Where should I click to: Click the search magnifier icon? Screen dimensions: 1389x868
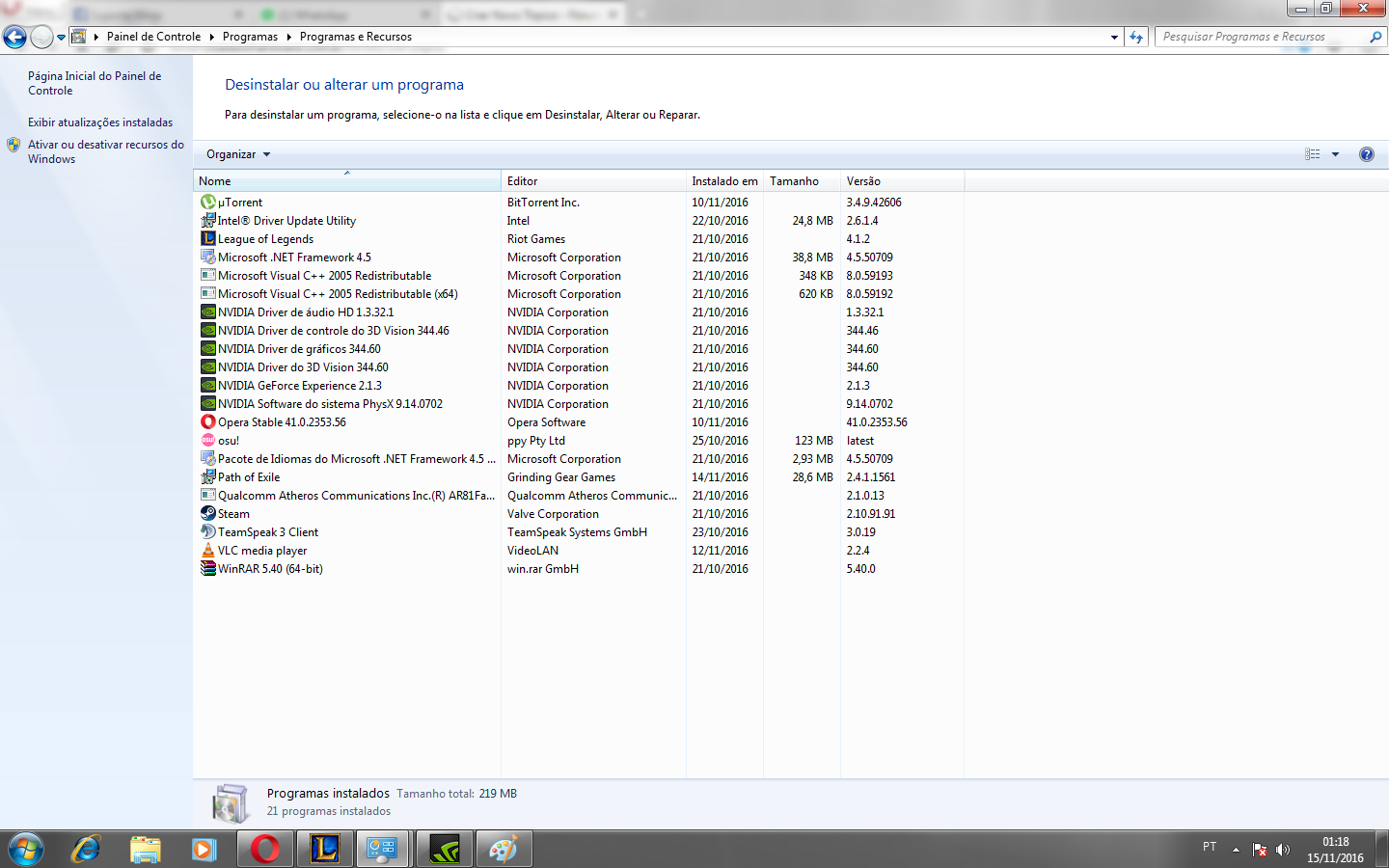tap(1375, 37)
